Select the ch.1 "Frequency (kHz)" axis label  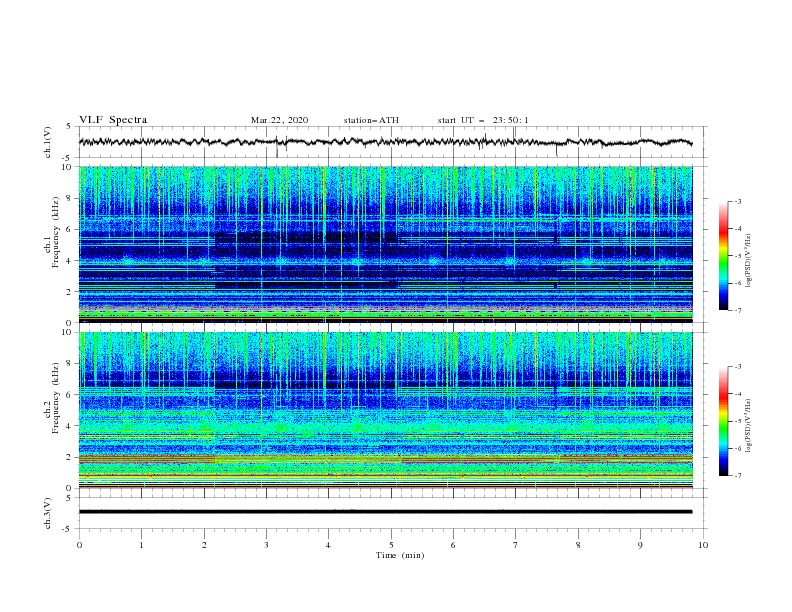56,232
